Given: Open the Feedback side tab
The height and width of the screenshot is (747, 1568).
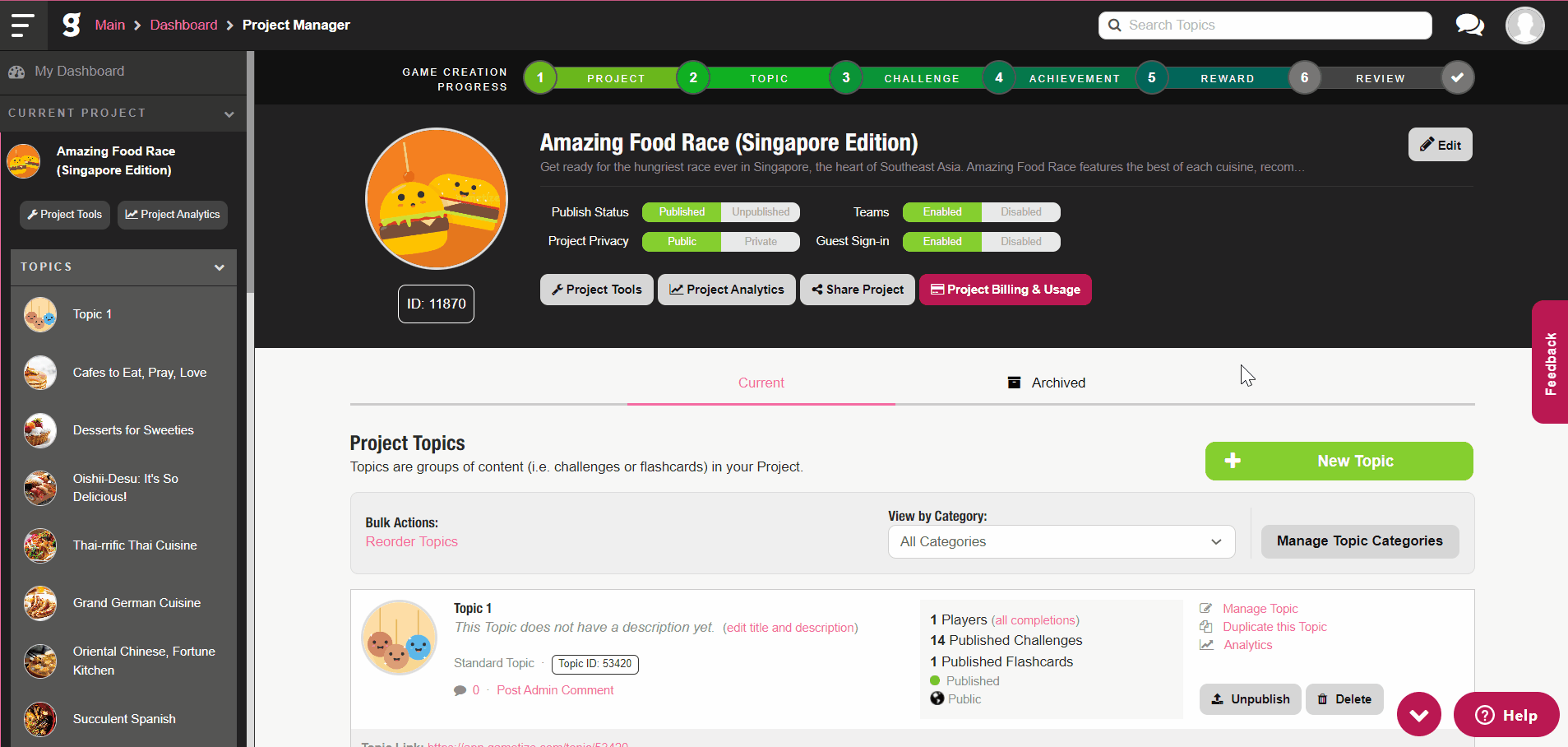Looking at the screenshot, I should 1550,362.
